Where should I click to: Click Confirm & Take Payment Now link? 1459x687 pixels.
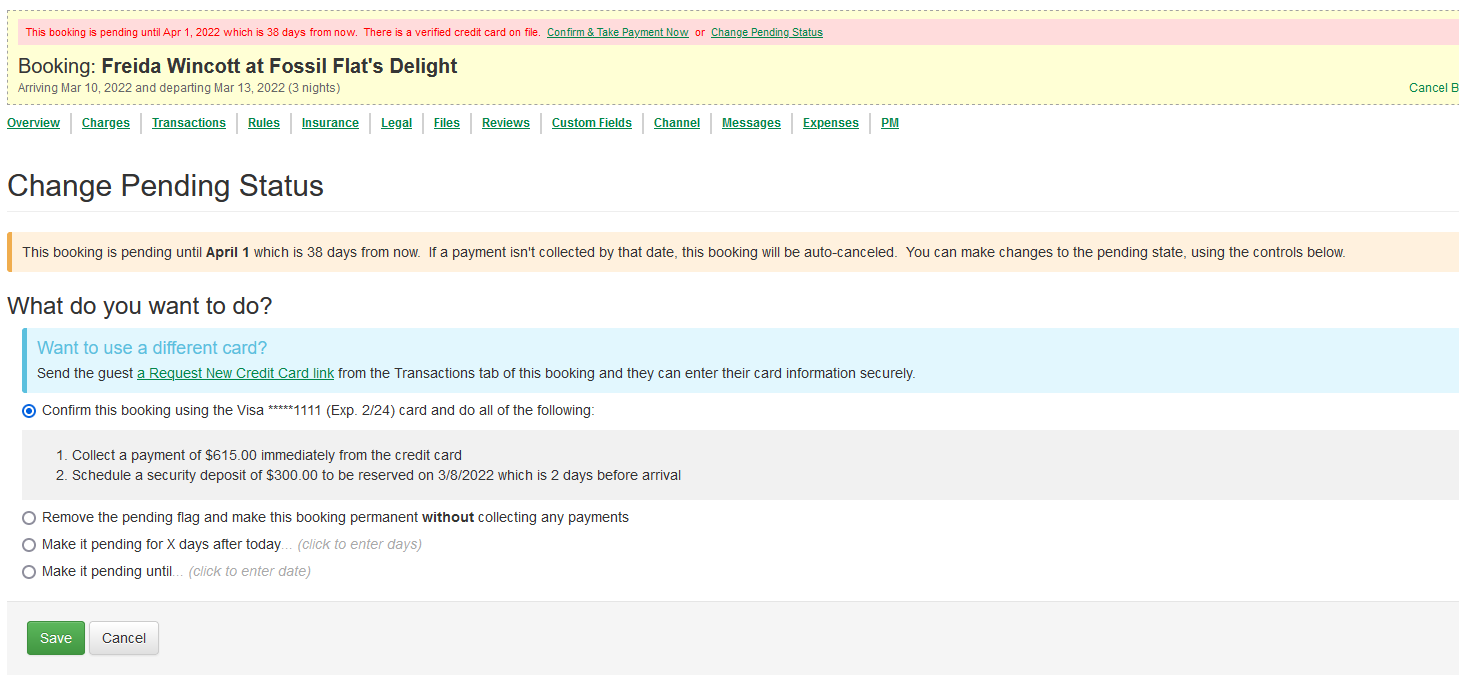(x=617, y=32)
